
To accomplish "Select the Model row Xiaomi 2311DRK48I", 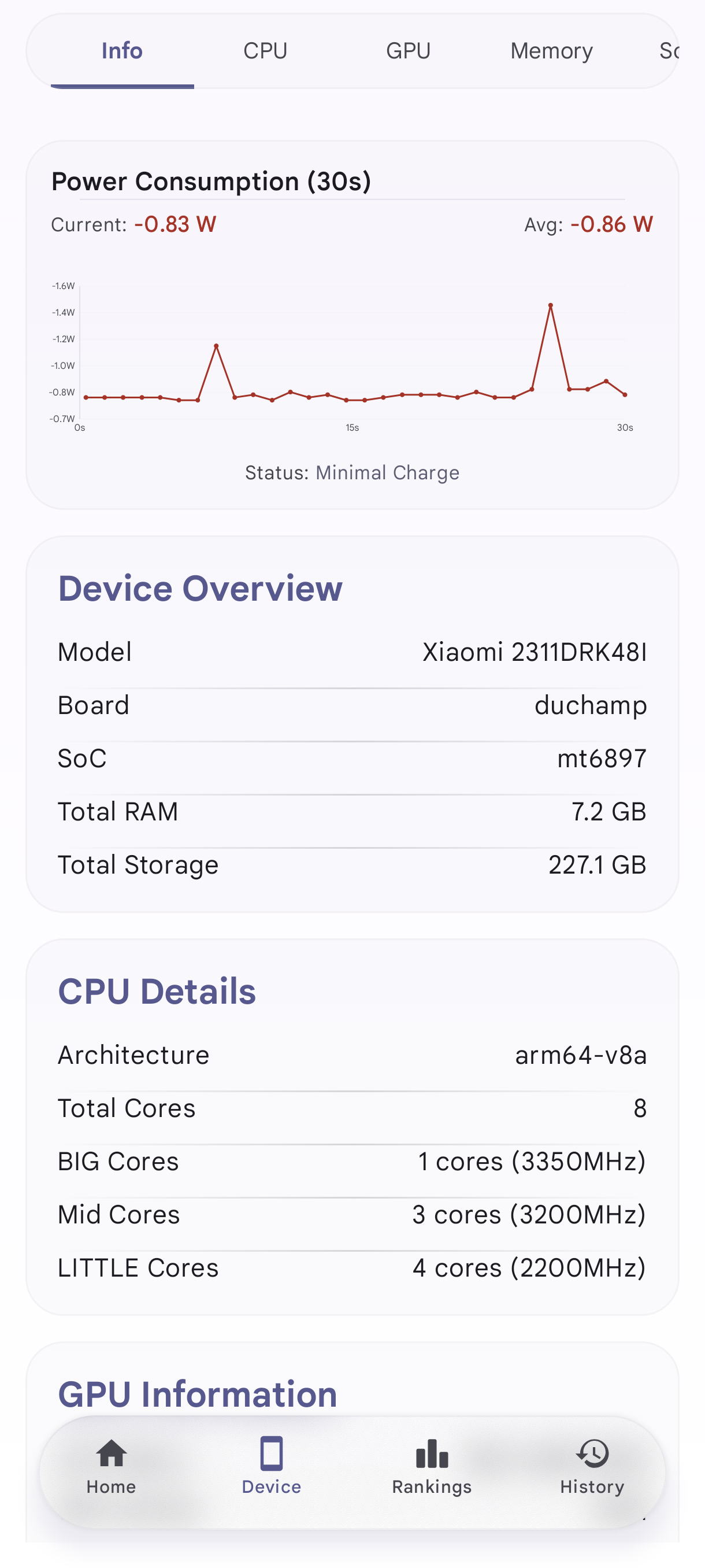I will pyautogui.click(x=352, y=652).
